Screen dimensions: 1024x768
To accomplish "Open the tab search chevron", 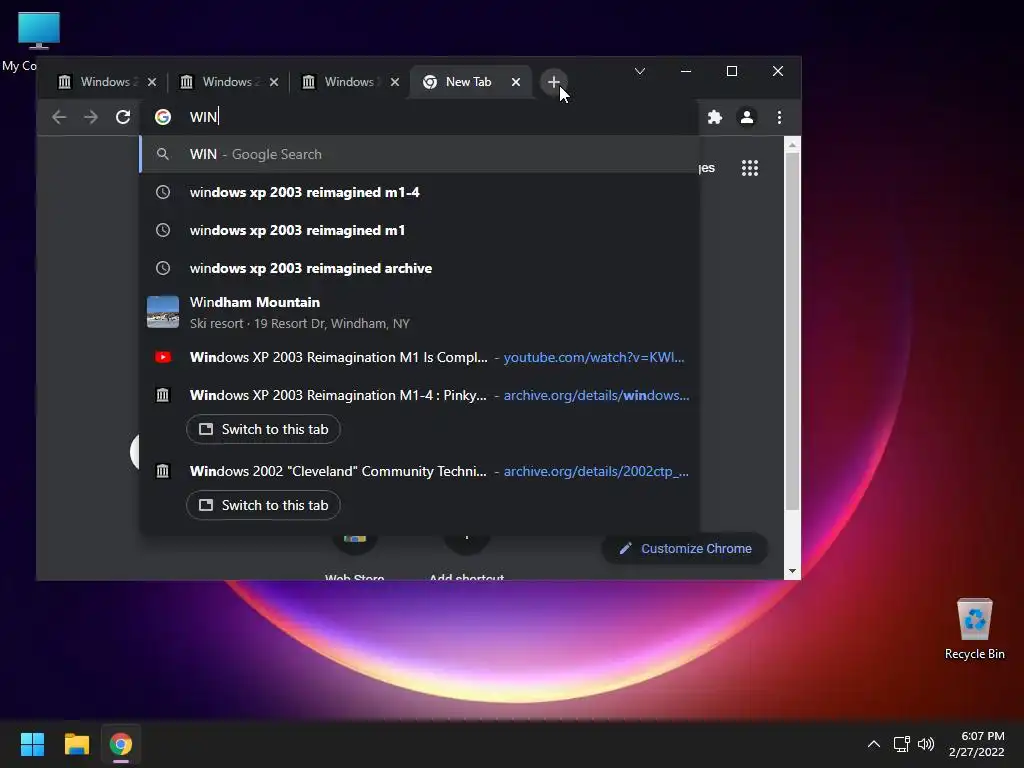I will [640, 71].
